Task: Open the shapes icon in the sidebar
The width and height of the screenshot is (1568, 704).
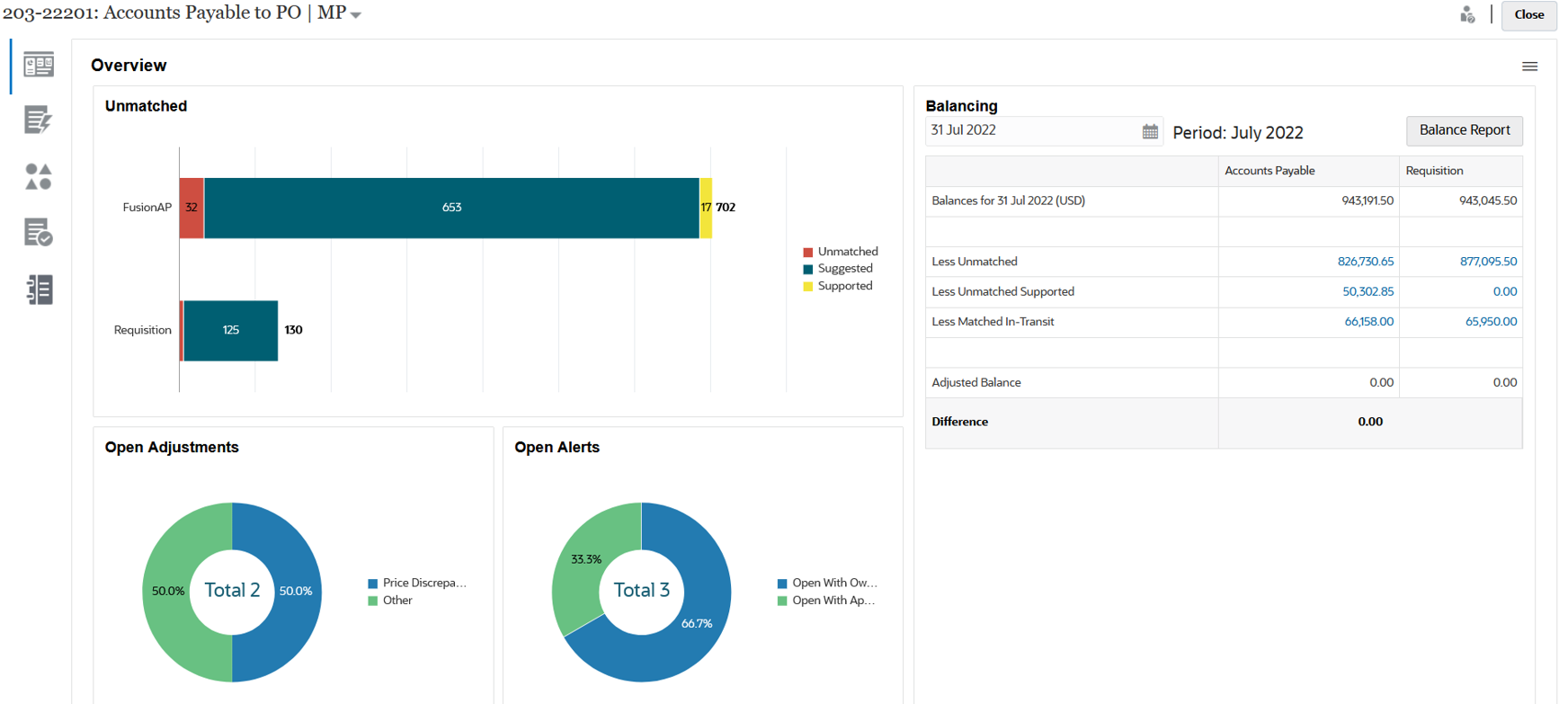Action: (38, 176)
